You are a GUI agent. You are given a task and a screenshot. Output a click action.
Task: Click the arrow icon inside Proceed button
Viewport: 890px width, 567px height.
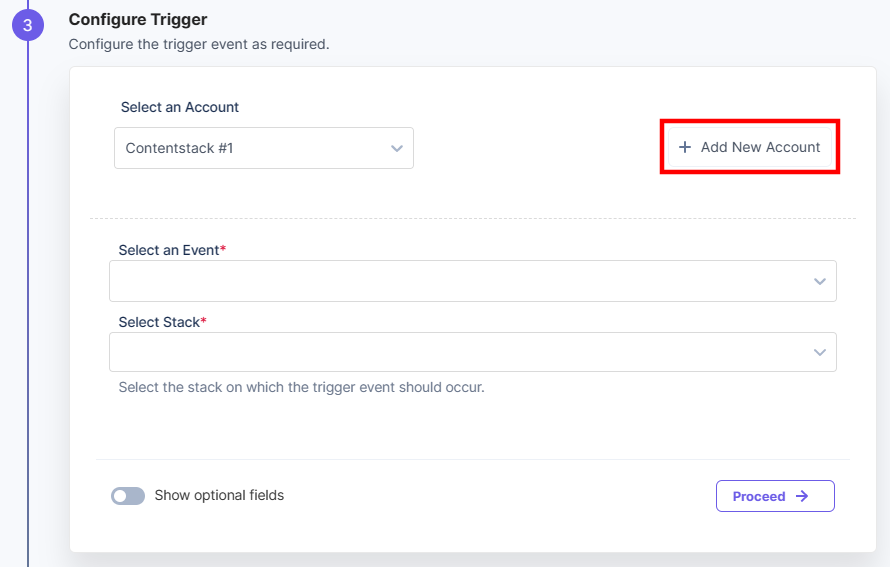coord(802,496)
